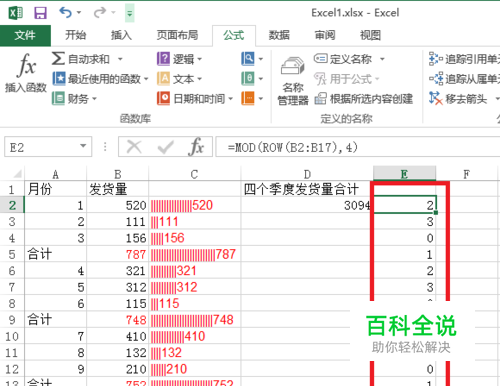The image size is (500, 386).
Task: Confirm the formula entry with the checkmark
Action: (x=165, y=147)
